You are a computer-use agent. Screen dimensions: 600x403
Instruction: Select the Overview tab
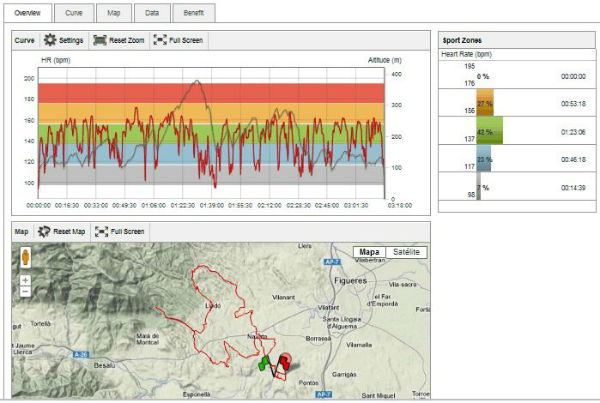30,13
